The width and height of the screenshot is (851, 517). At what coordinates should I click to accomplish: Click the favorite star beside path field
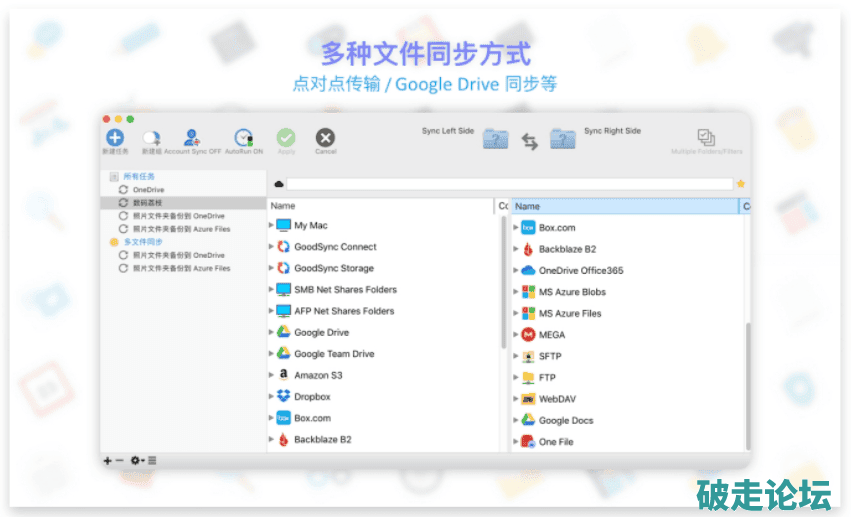pyautogui.click(x=741, y=184)
